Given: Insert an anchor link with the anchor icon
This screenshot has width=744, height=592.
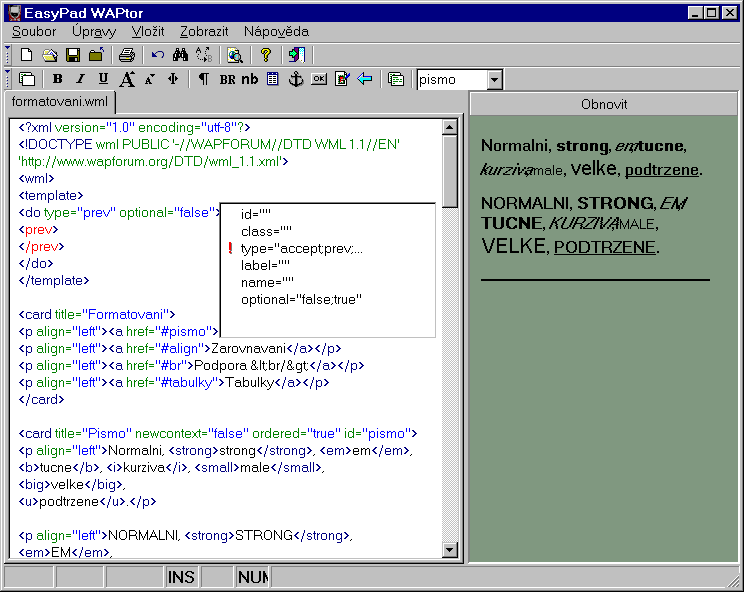Looking at the screenshot, I should click(296, 79).
